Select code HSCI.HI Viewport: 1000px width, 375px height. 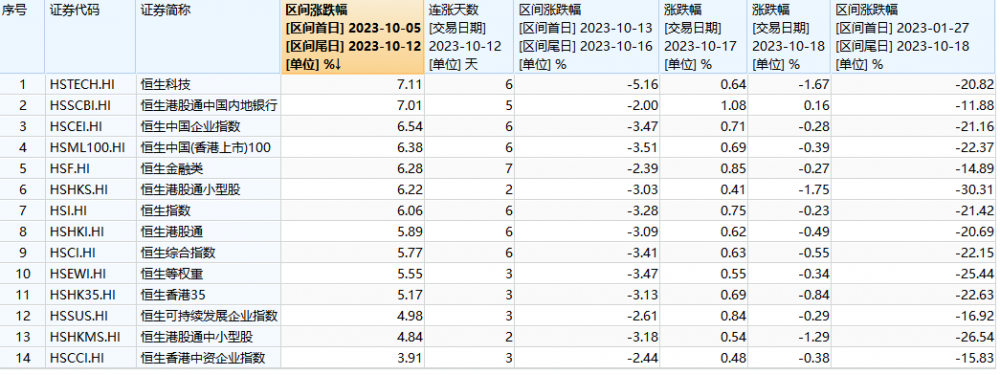72,253
